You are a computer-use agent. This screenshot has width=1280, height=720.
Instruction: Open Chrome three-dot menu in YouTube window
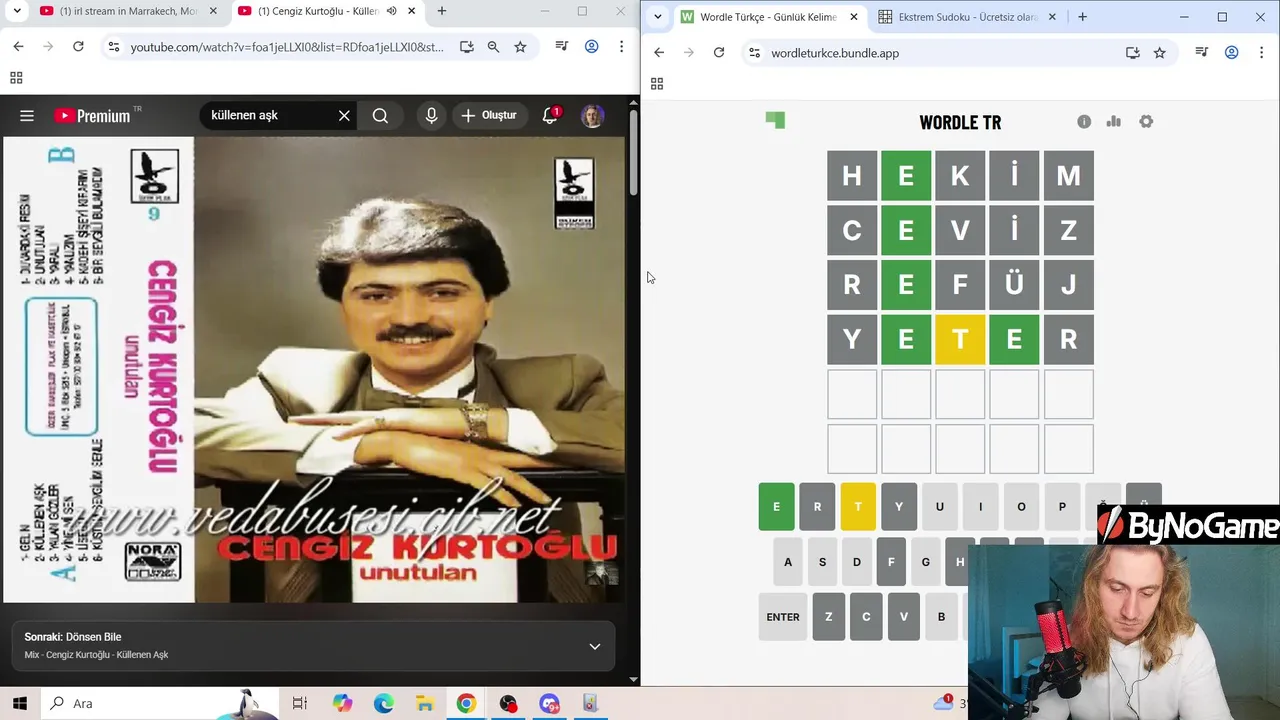pos(622,47)
